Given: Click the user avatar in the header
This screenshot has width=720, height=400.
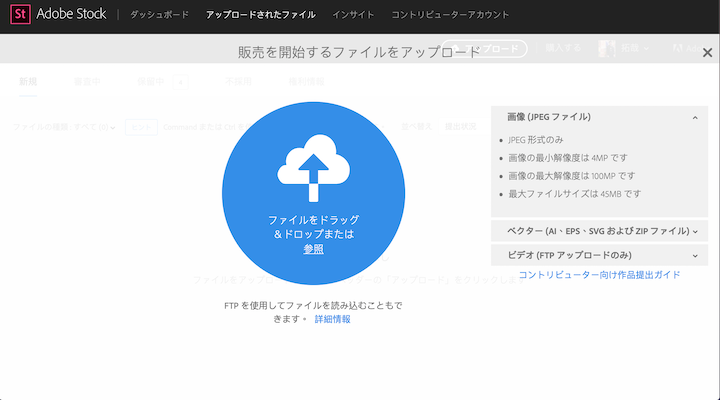Looking at the screenshot, I should pos(606,49).
